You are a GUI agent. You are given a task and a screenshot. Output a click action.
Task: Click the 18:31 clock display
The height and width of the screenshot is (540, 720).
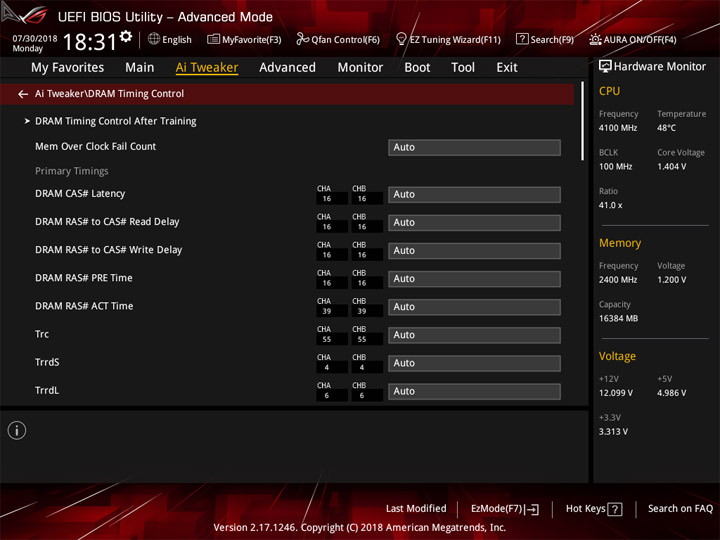click(x=90, y=42)
